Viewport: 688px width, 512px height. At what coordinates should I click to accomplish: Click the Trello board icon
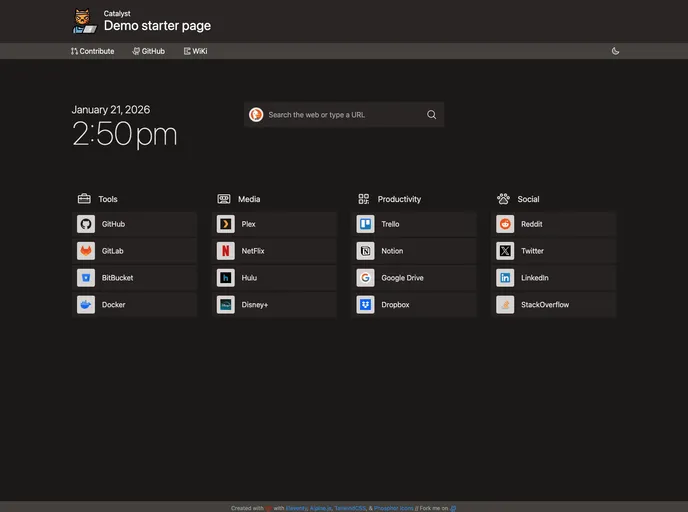tap(365, 224)
